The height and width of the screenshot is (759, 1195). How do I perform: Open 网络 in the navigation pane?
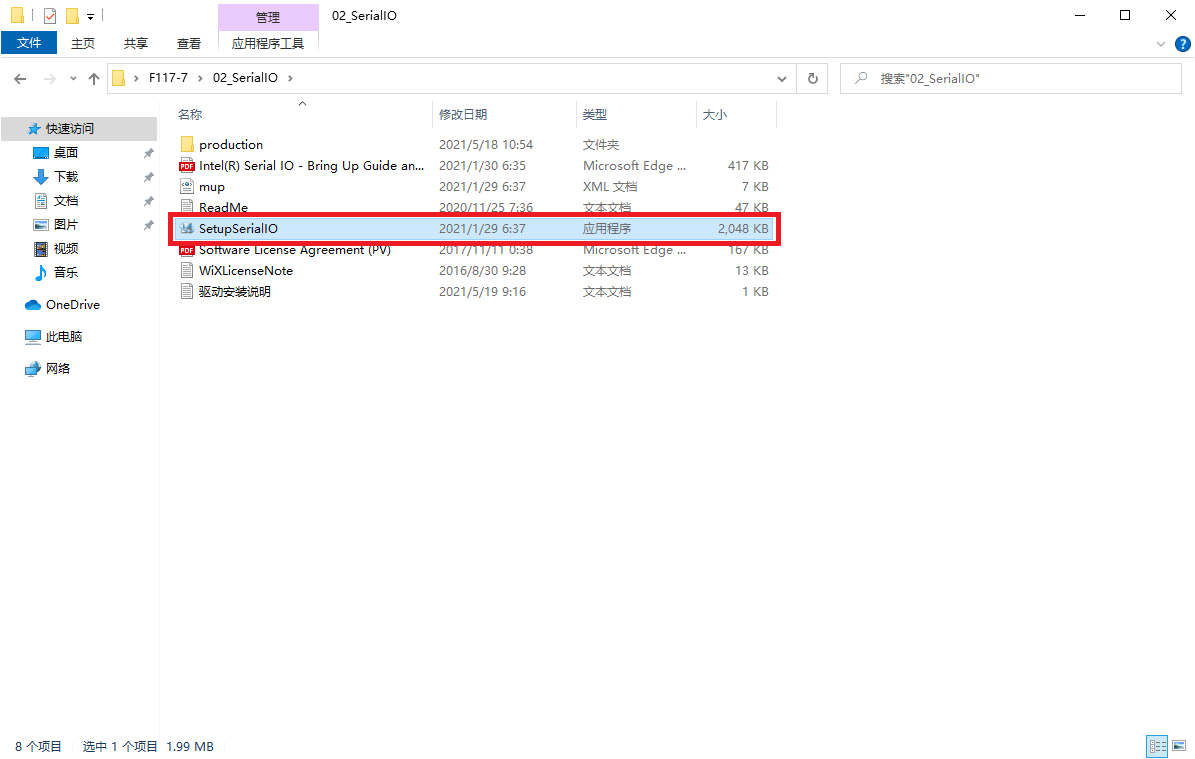coord(57,368)
